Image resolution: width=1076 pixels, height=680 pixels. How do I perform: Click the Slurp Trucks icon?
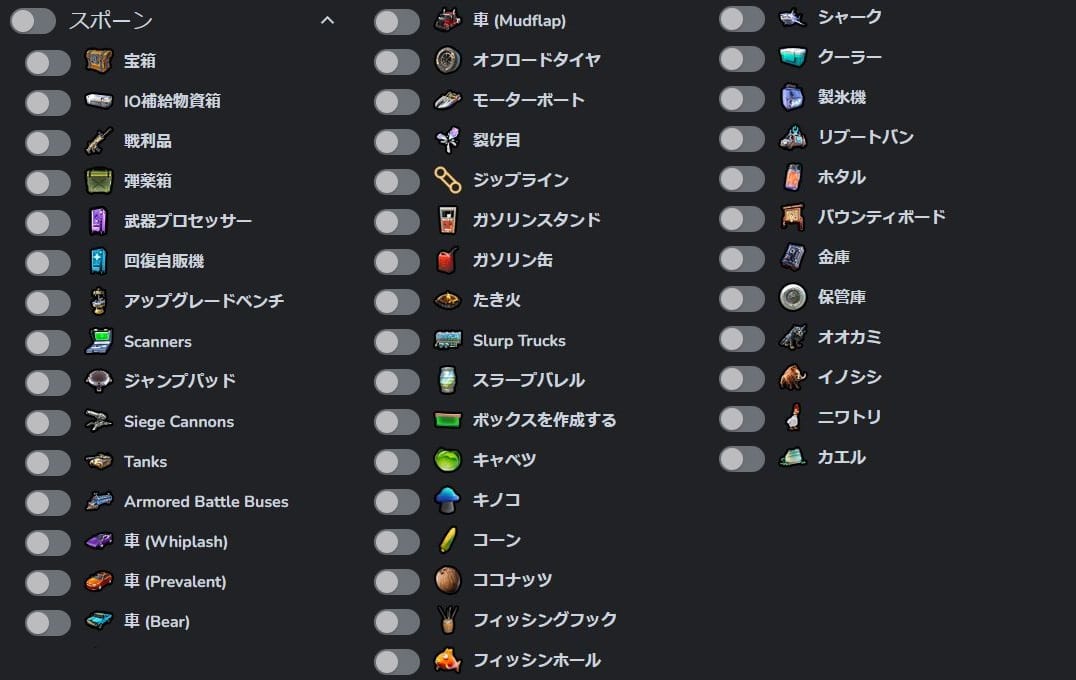pyautogui.click(x=447, y=340)
